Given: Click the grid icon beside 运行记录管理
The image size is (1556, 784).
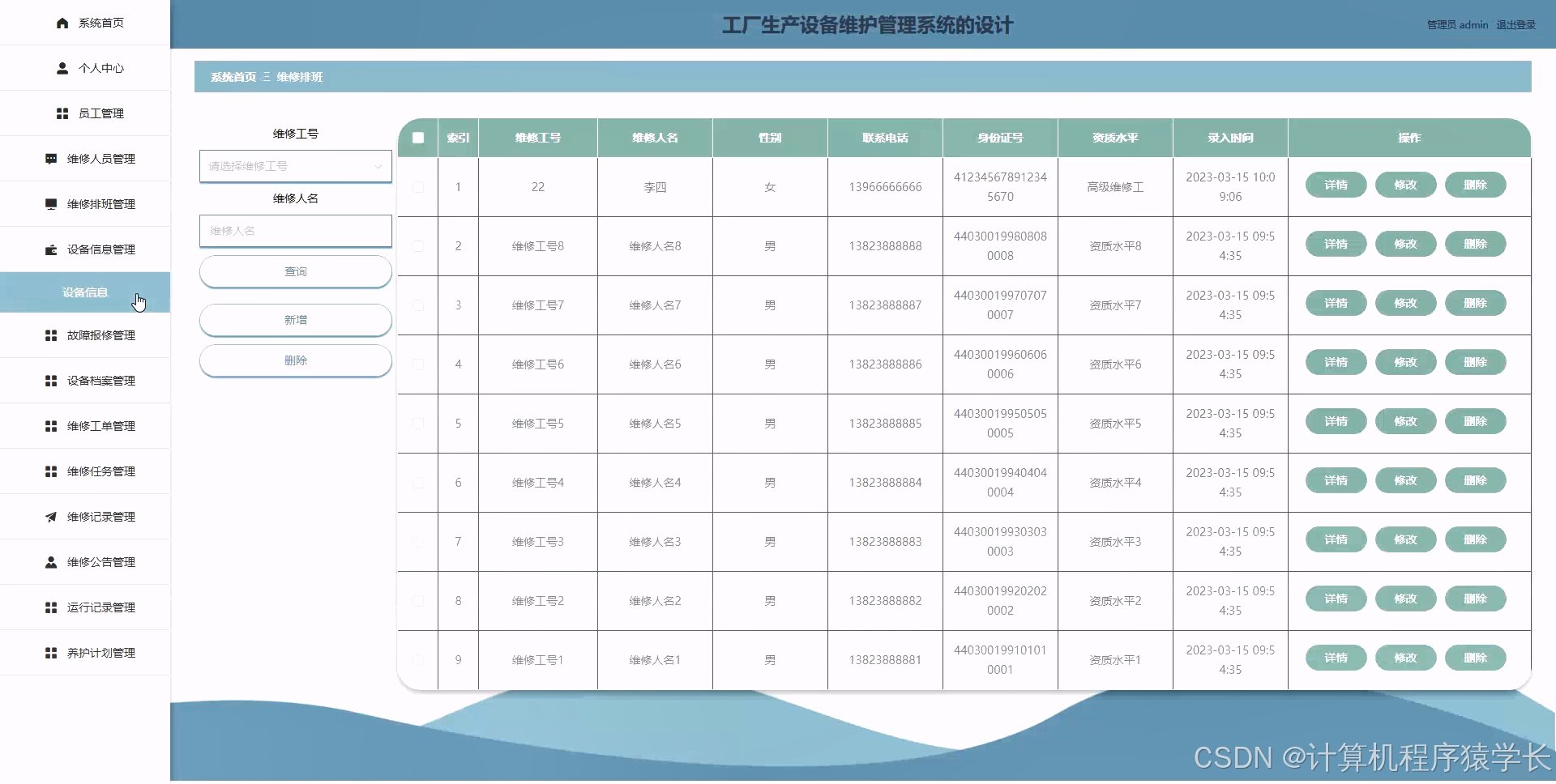Looking at the screenshot, I should (51, 607).
